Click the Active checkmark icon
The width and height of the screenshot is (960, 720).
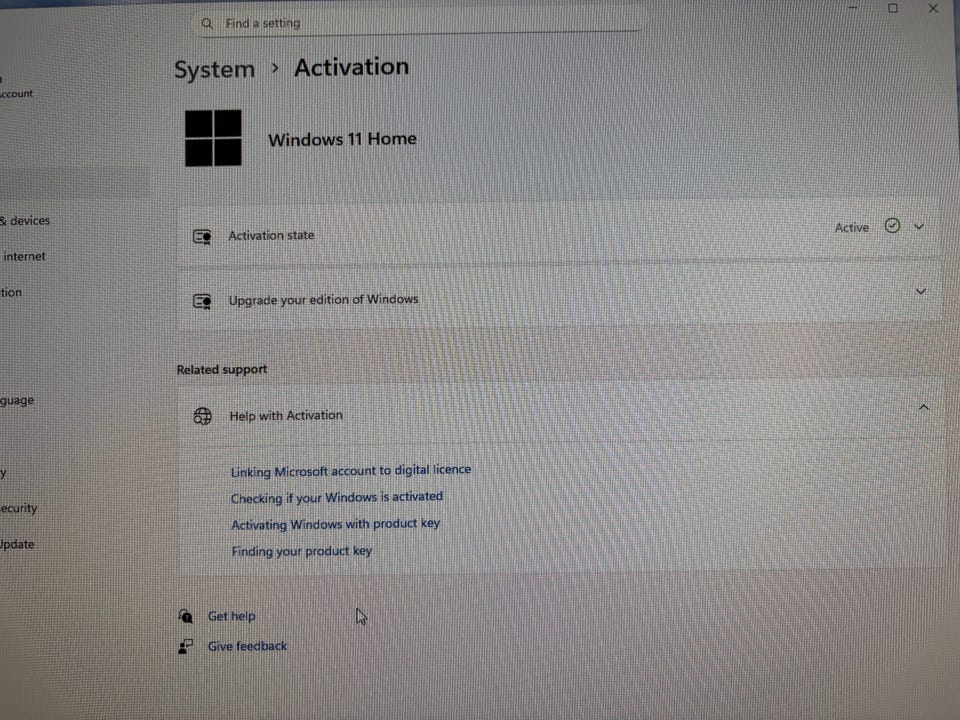pyautogui.click(x=892, y=226)
